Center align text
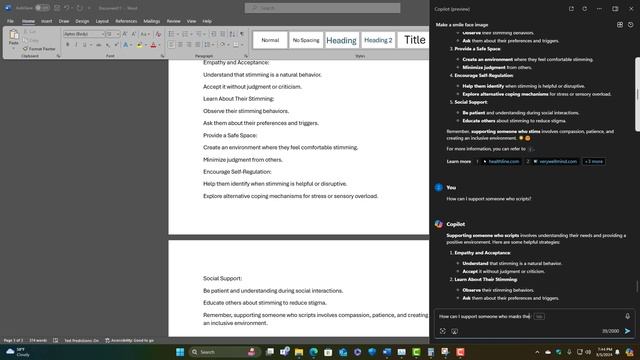The height and width of the screenshot is (360, 640). click(x=180, y=45)
